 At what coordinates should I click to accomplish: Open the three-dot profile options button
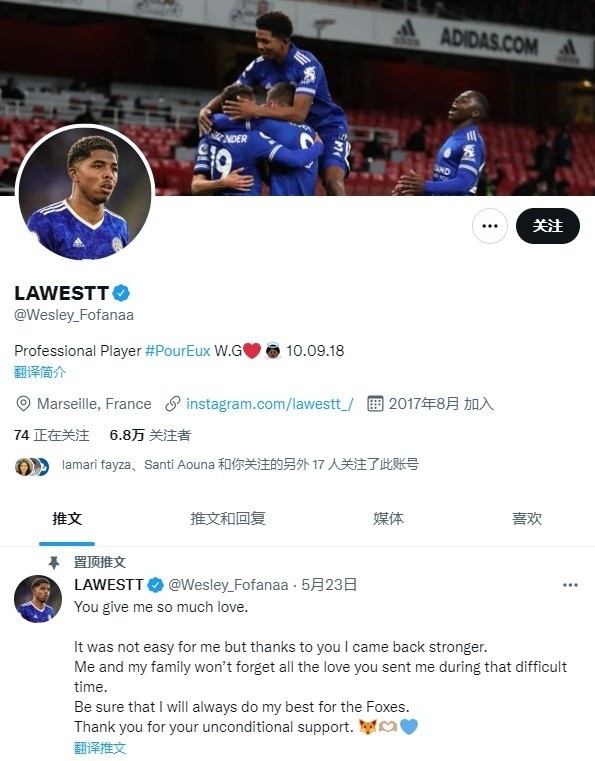[x=490, y=226]
